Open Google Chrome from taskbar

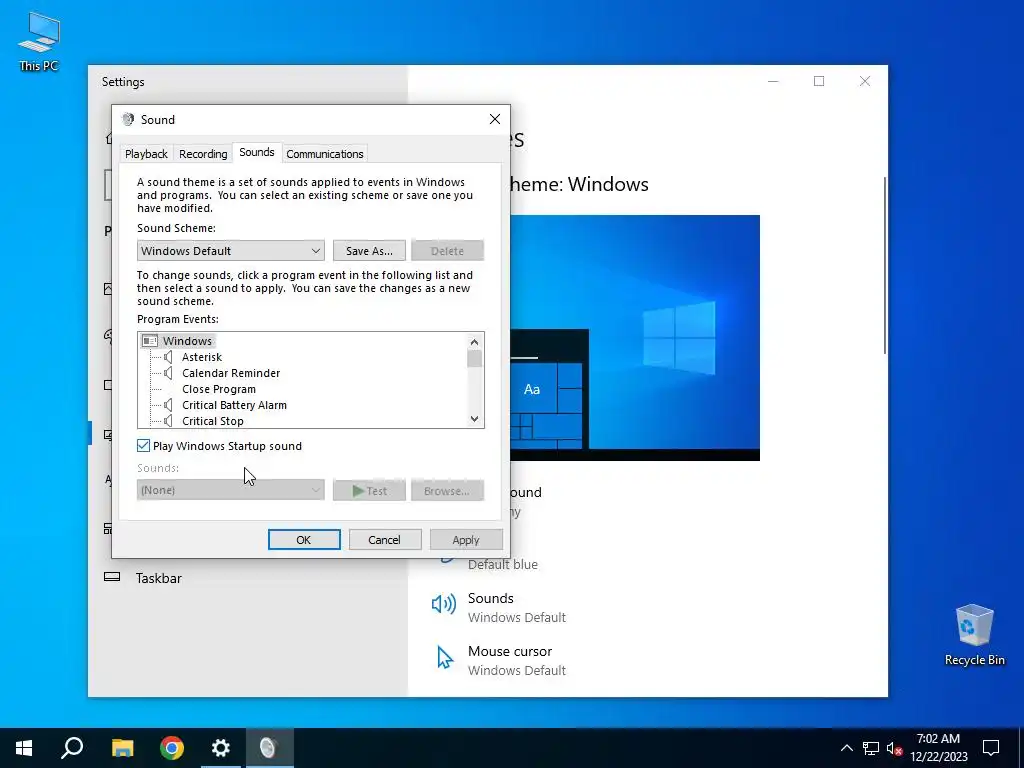pos(172,748)
